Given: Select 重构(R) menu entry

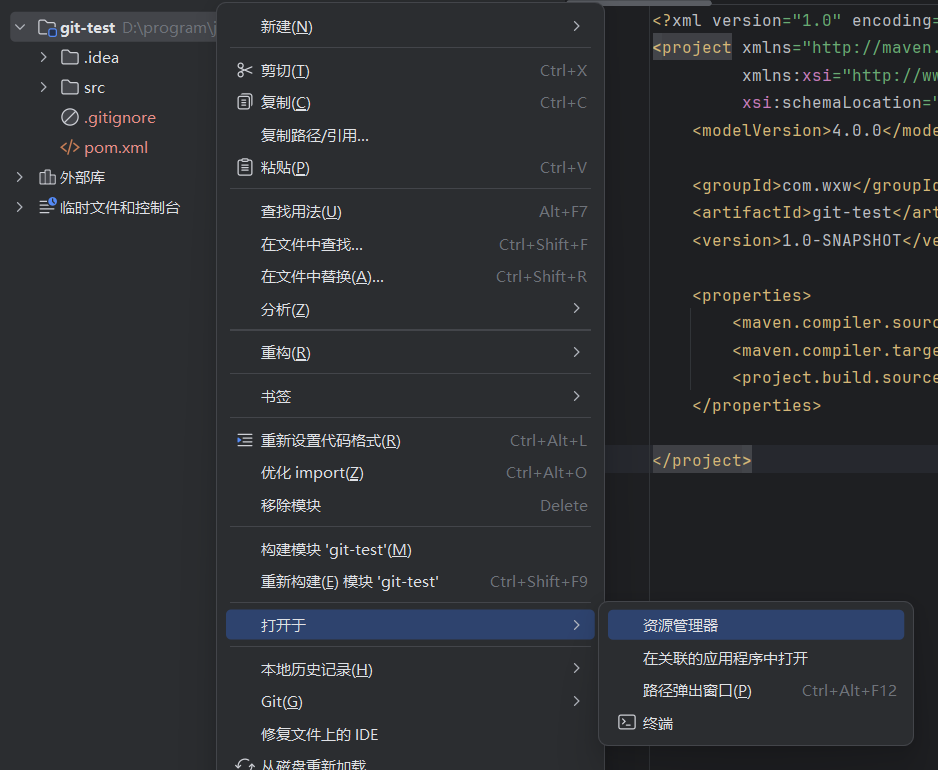Looking at the screenshot, I should click(410, 352).
